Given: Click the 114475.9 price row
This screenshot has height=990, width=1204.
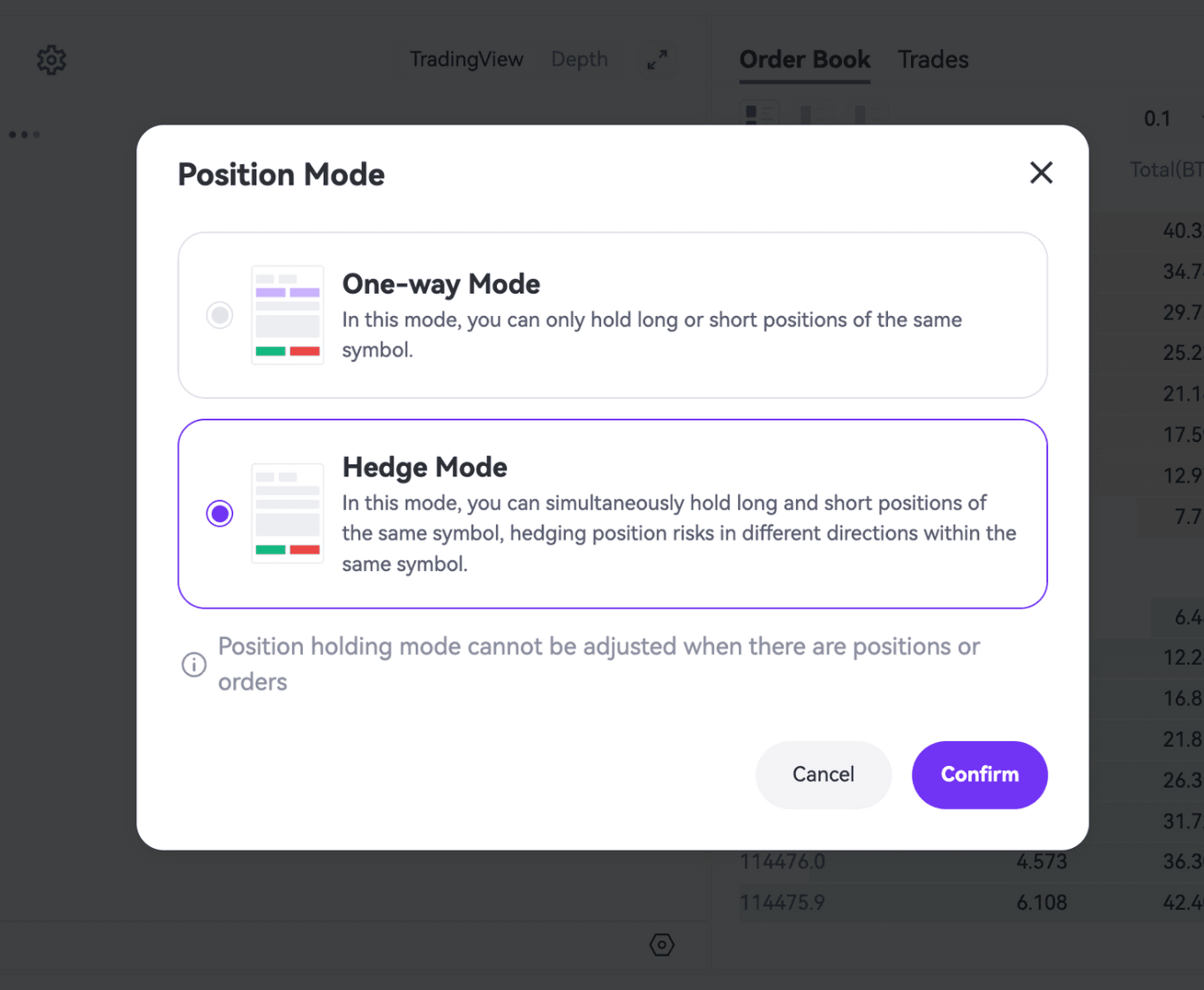Looking at the screenshot, I should click(782, 903).
